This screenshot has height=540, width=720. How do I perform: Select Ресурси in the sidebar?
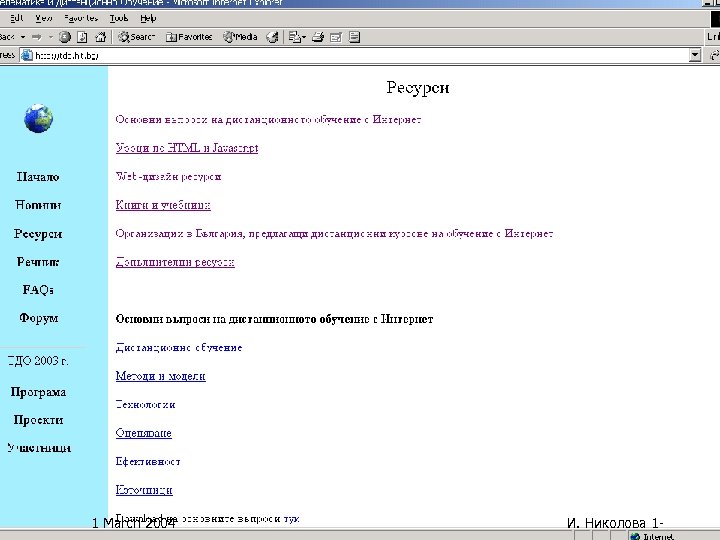(38, 234)
